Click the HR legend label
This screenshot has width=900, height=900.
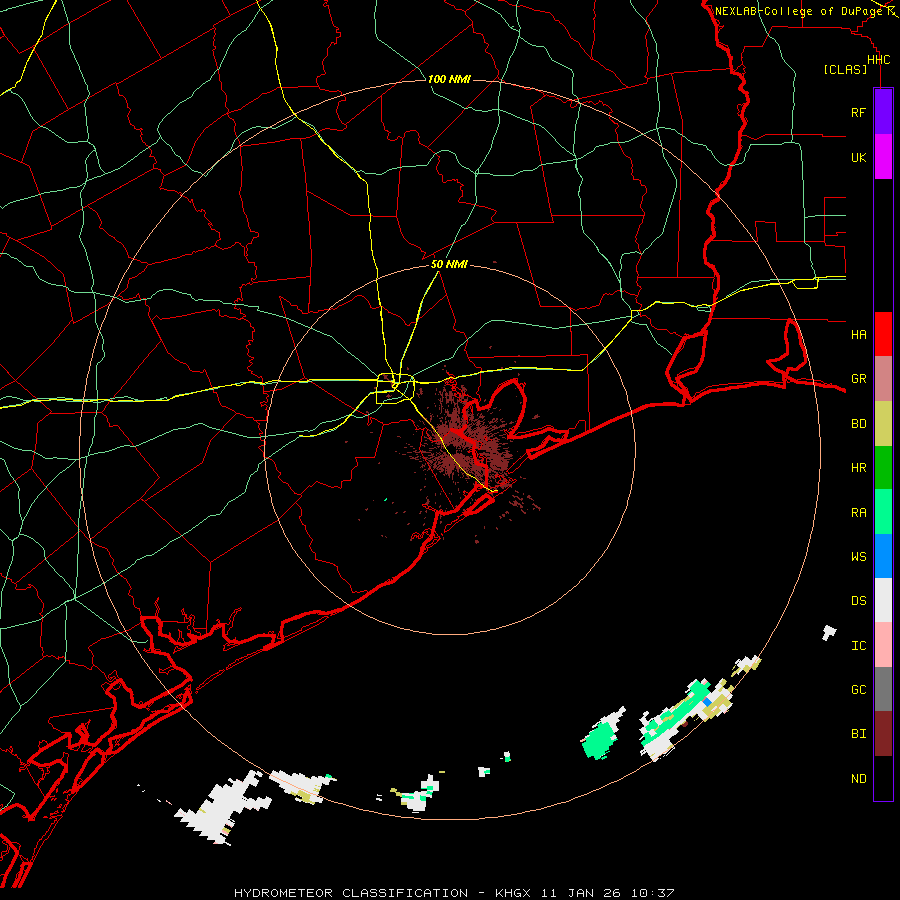click(x=858, y=468)
